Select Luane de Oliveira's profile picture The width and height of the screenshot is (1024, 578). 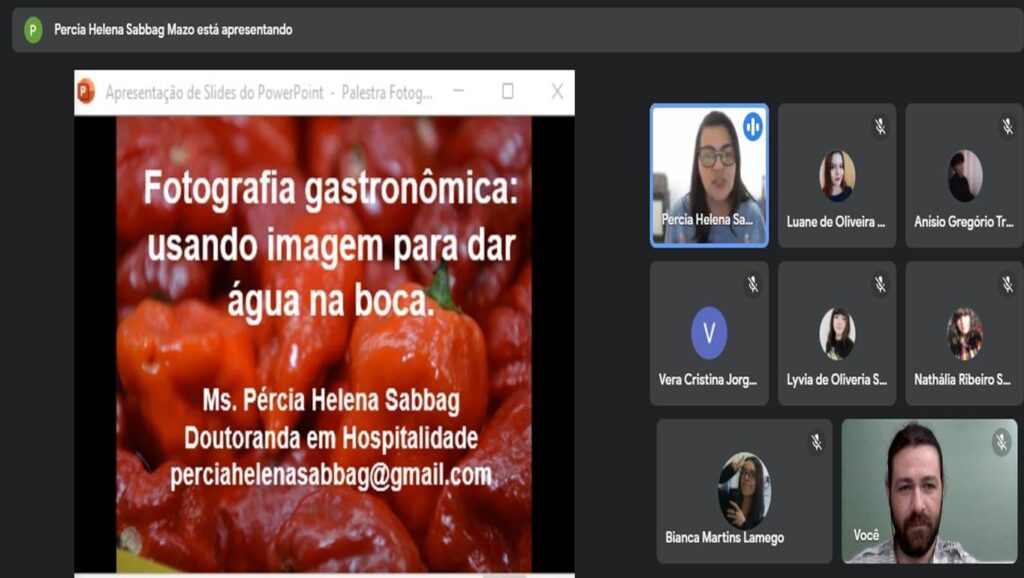tap(837, 176)
